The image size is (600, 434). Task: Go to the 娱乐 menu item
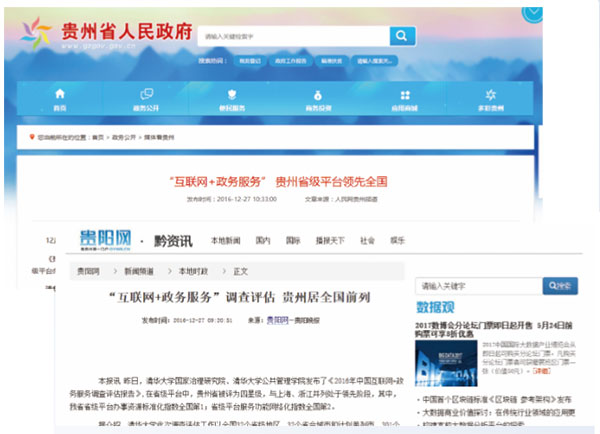pyautogui.click(x=397, y=241)
